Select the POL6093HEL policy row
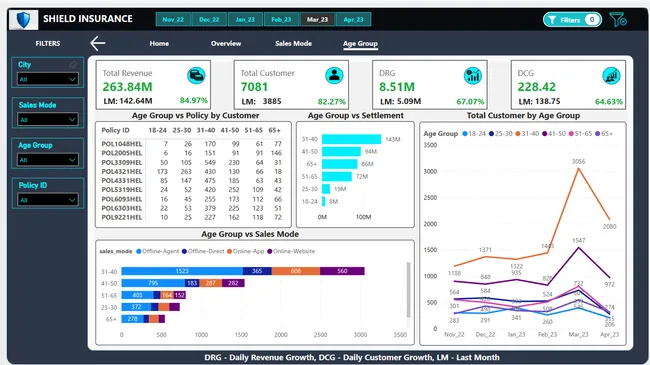Screen dimensions: 650x365 [192, 199]
